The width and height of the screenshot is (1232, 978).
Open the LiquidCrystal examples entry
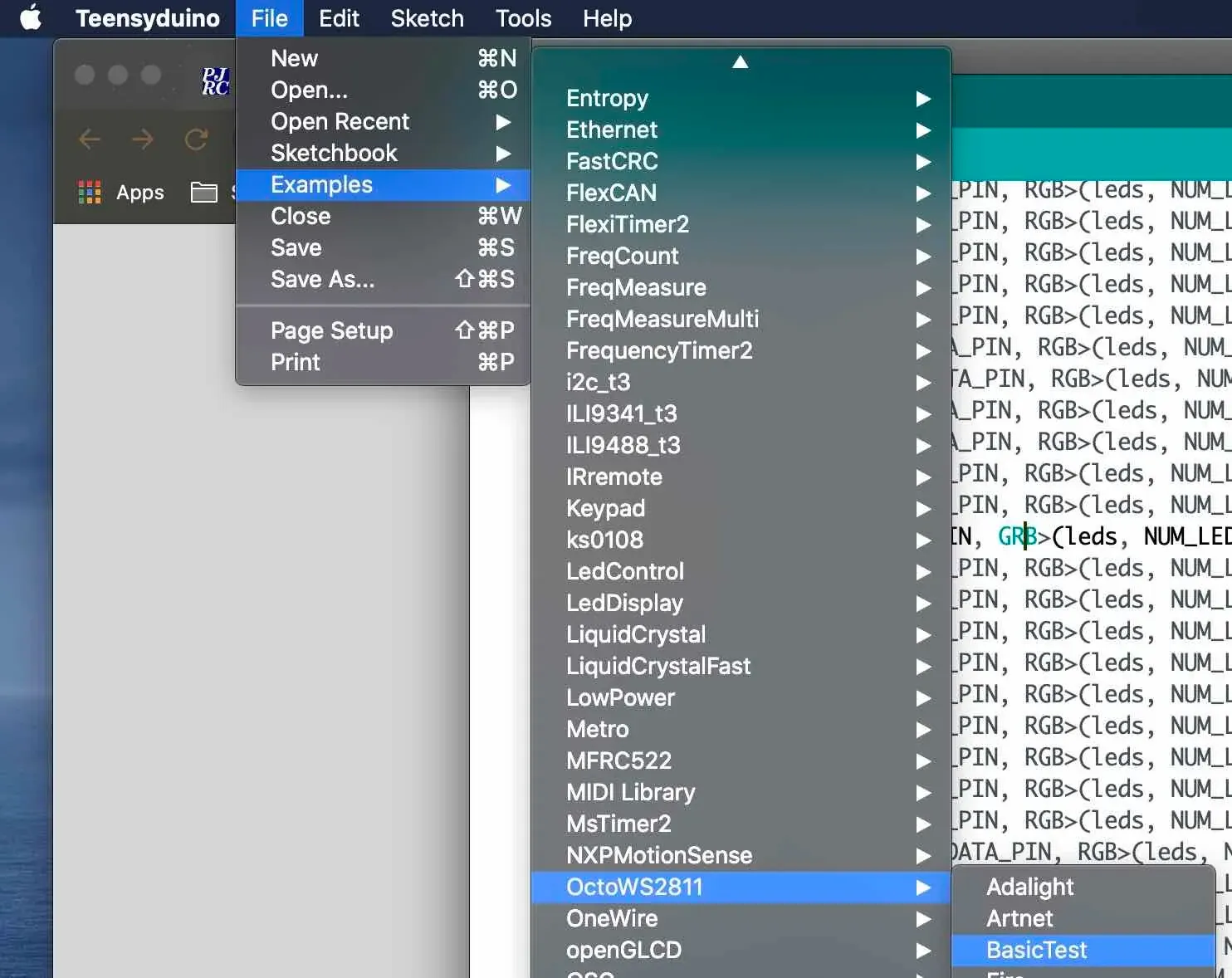pos(741,634)
